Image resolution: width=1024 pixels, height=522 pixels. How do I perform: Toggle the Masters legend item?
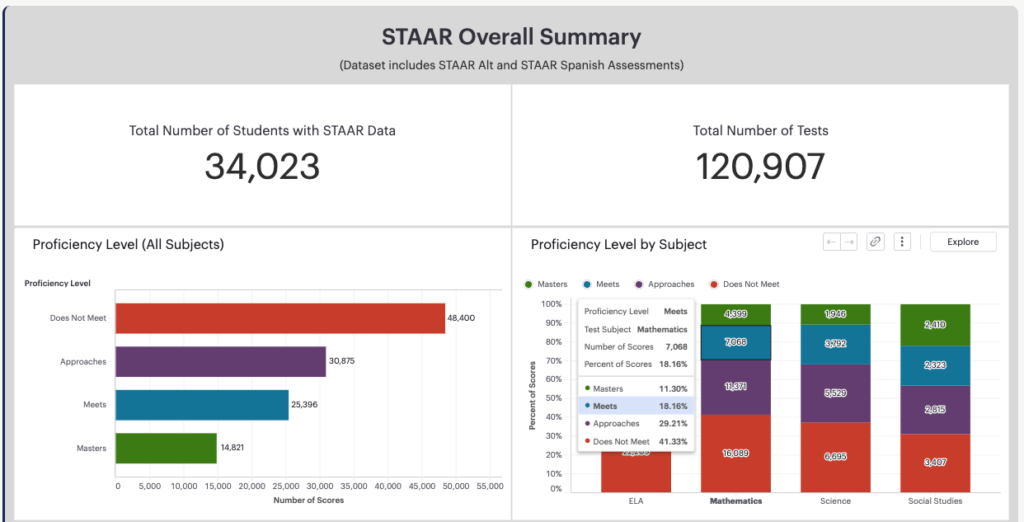point(546,284)
